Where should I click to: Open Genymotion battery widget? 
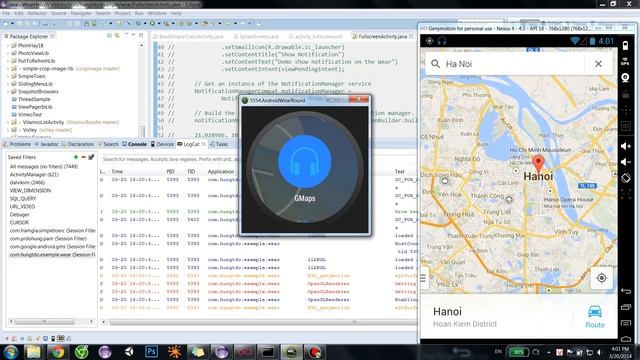coord(625,45)
